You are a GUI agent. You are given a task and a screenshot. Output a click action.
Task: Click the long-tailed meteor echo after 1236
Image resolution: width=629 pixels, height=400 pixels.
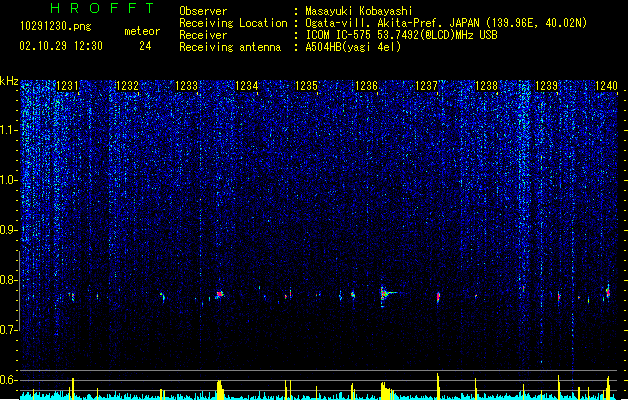387,295
